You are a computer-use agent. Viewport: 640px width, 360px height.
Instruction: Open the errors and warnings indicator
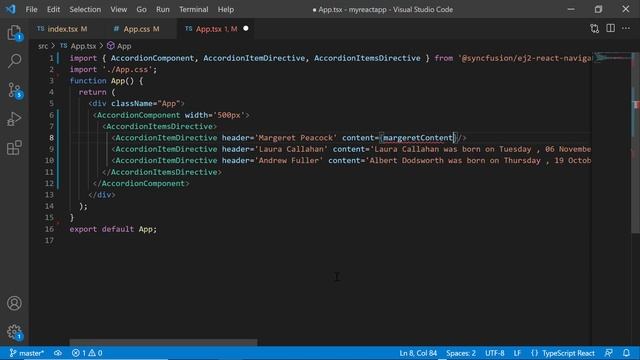(x=87, y=353)
